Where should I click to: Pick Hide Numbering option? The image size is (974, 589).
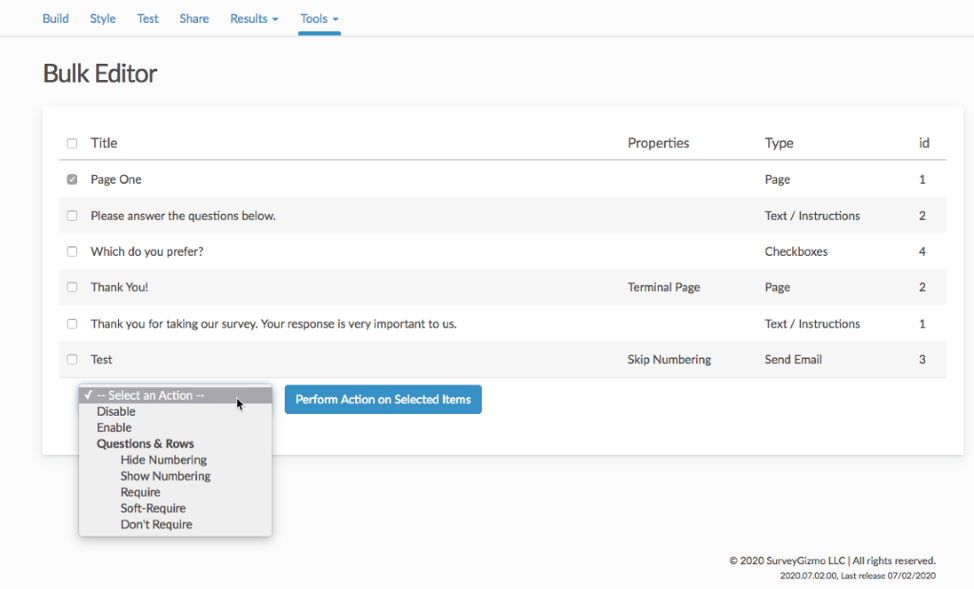[x=163, y=460]
